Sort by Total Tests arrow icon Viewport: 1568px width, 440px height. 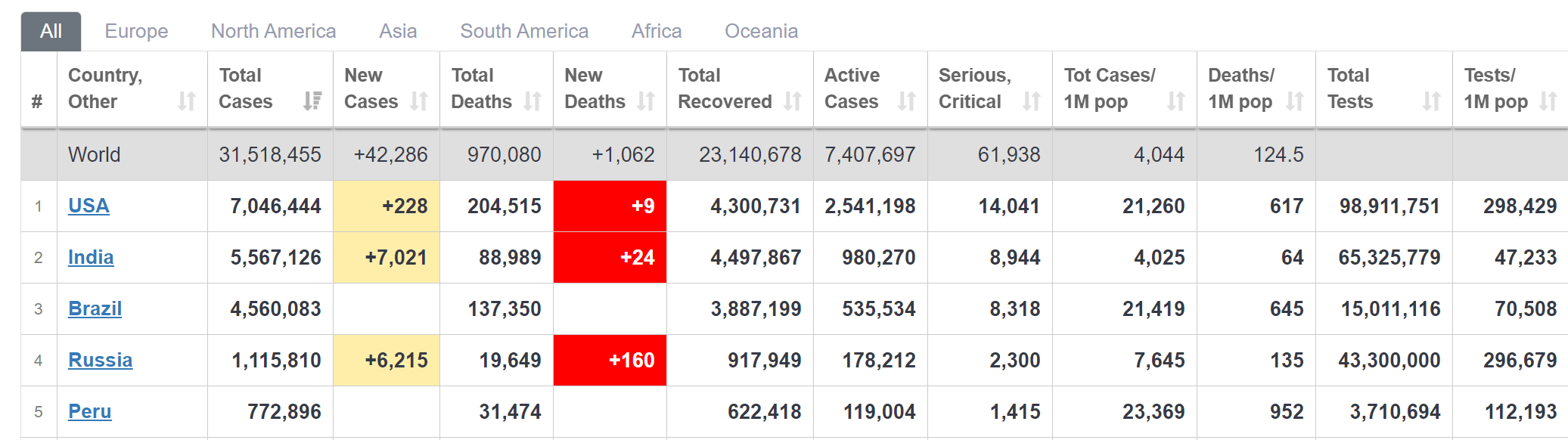[x=1431, y=101]
